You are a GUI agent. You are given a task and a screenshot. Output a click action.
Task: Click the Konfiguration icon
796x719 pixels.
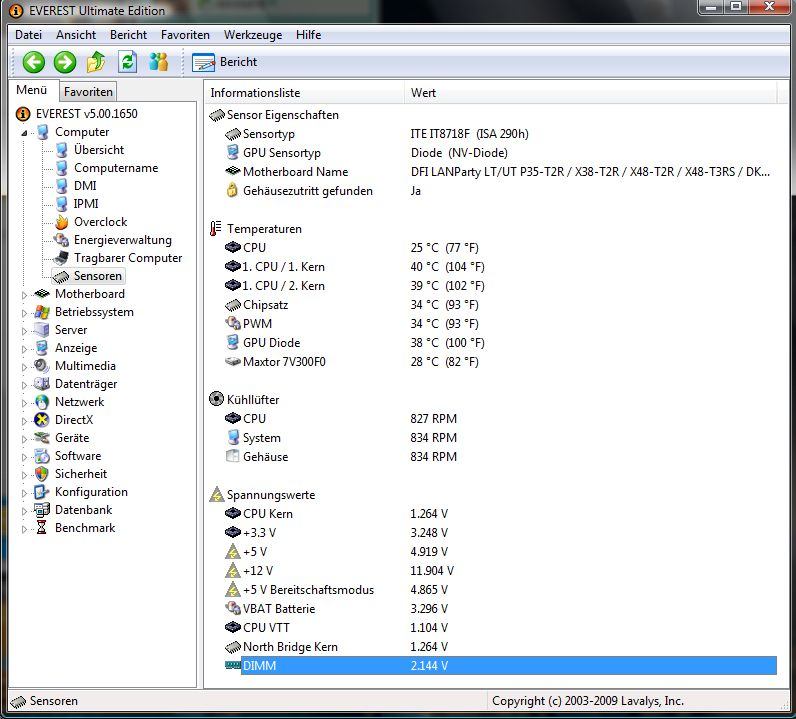[x=42, y=492]
